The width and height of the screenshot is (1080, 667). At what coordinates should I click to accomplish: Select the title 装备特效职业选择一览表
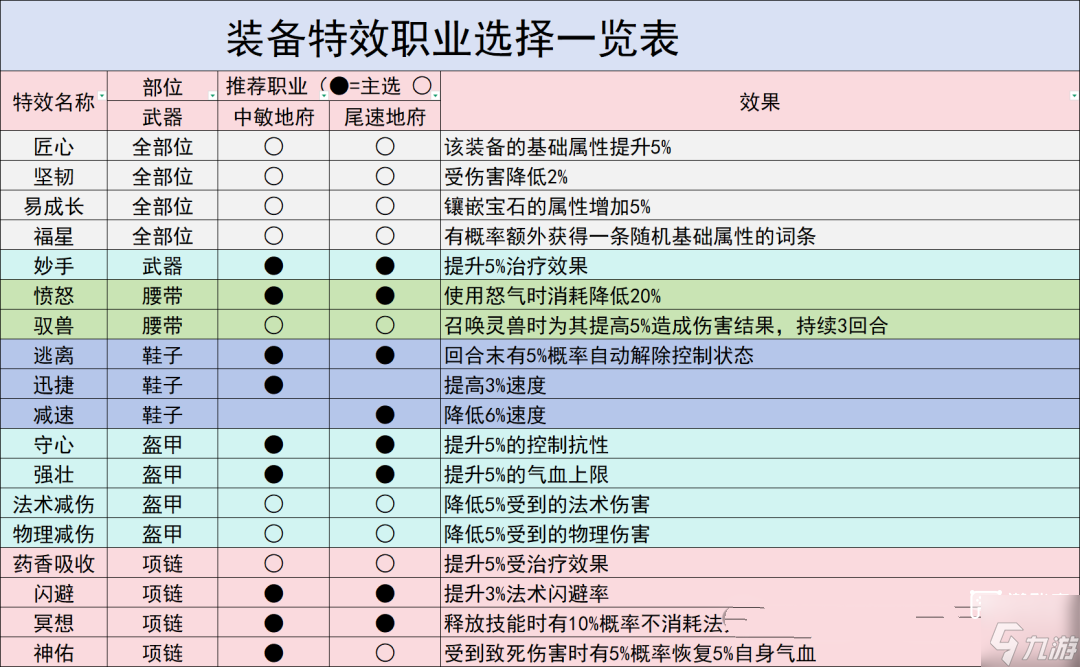pos(453,39)
